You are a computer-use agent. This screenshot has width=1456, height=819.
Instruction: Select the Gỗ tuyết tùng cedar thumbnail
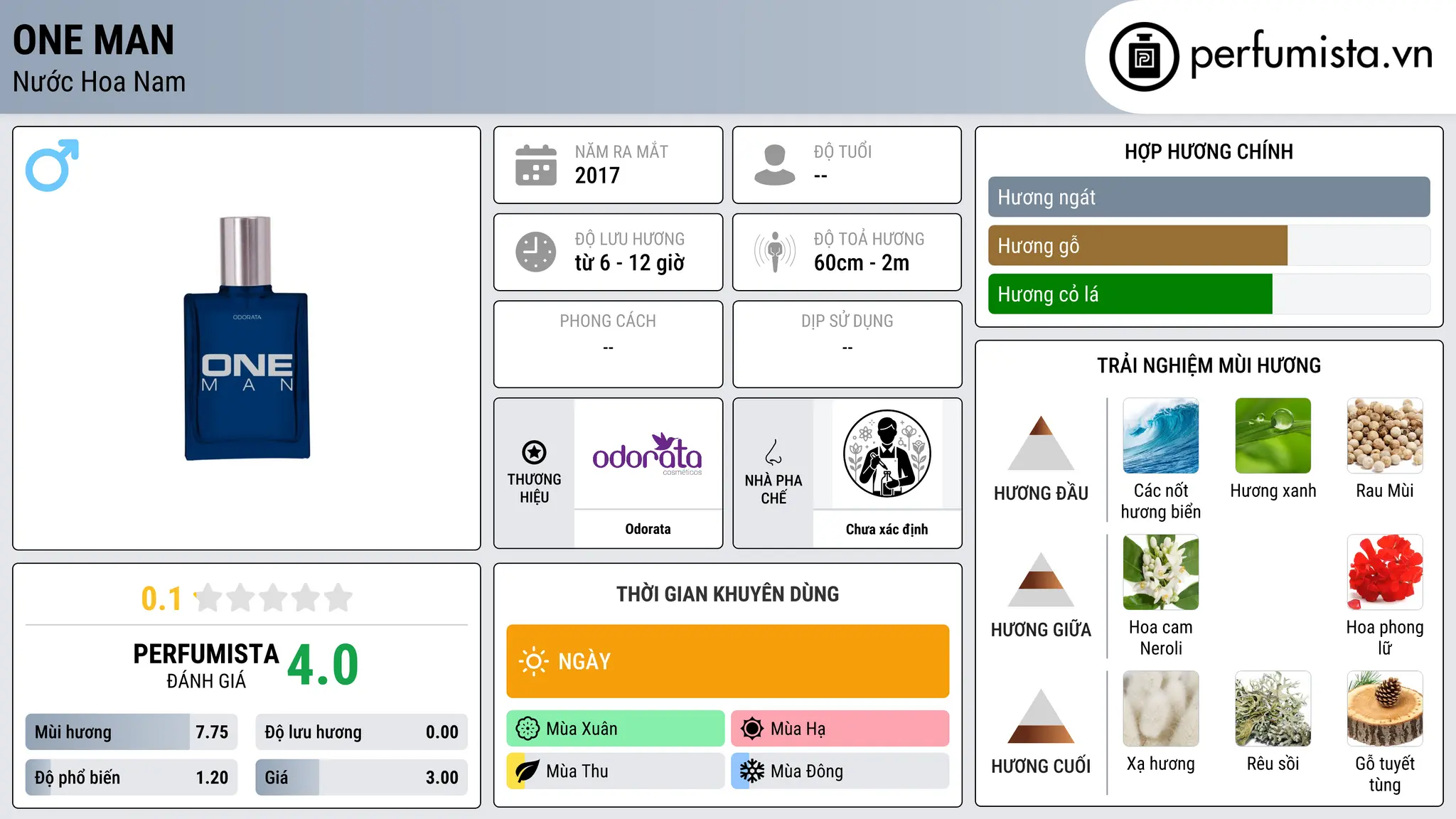click(1385, 709)
